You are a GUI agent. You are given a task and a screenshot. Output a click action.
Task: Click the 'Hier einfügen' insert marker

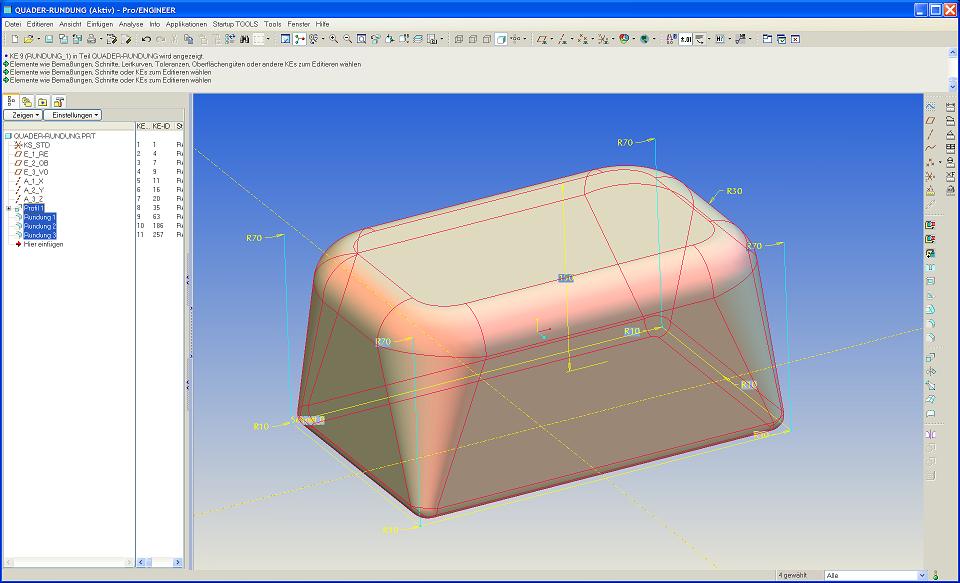pyautogui.click(x=43, y=244)
